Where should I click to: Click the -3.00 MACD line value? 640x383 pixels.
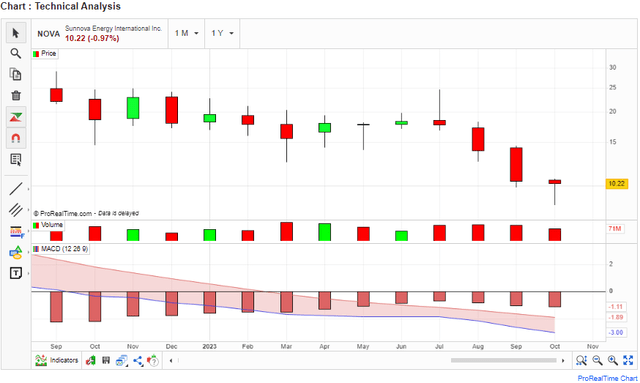(616, 332)
